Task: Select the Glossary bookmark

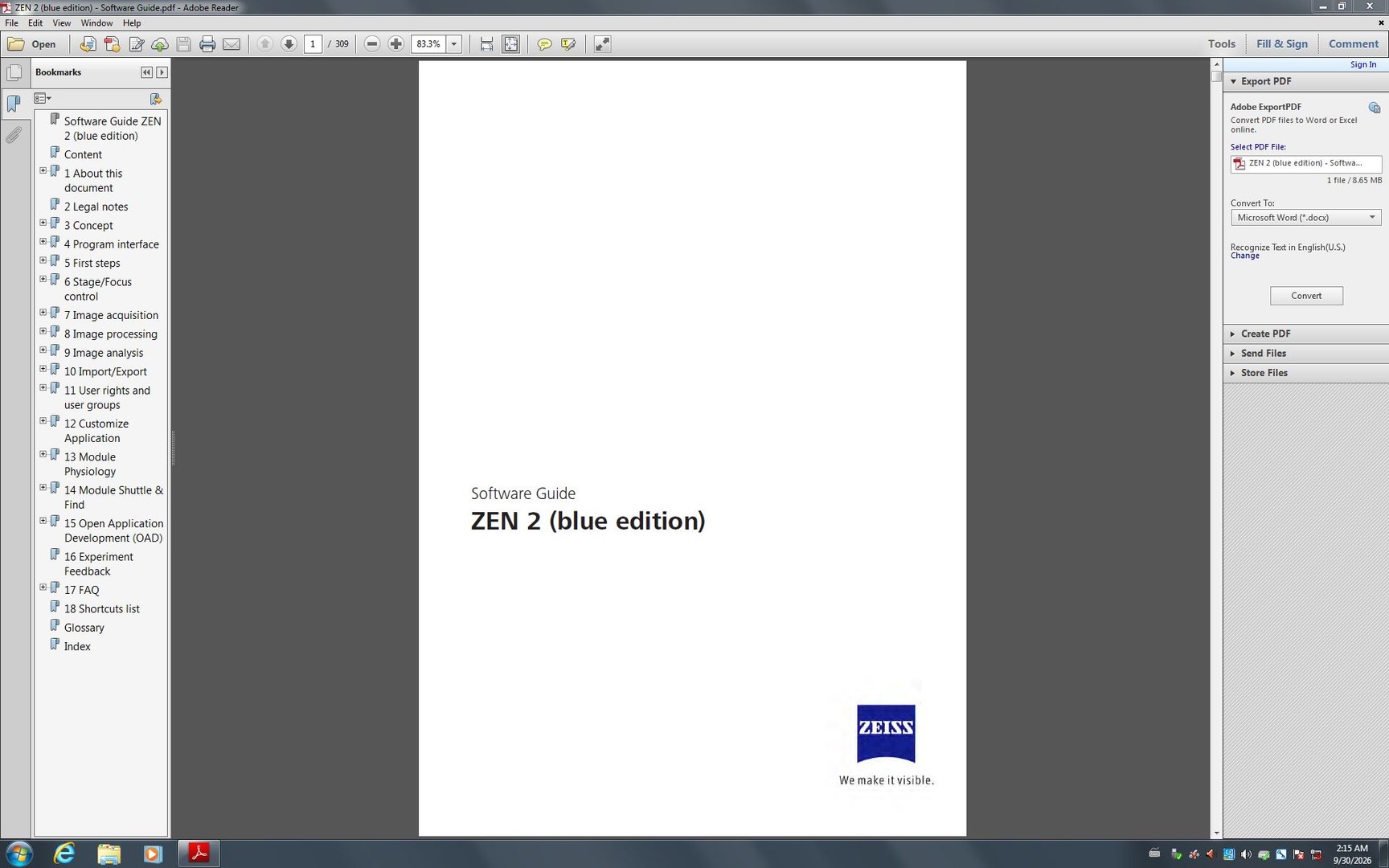Action: point(84,628)
